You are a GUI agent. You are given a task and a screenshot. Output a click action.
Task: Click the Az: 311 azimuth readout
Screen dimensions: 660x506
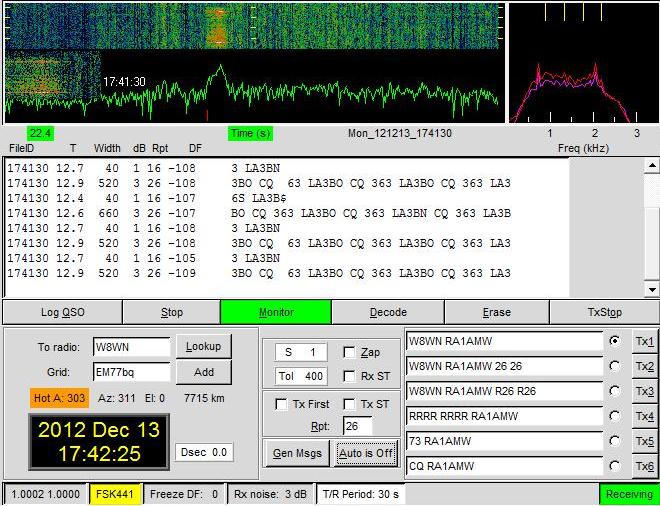point(117,398)
